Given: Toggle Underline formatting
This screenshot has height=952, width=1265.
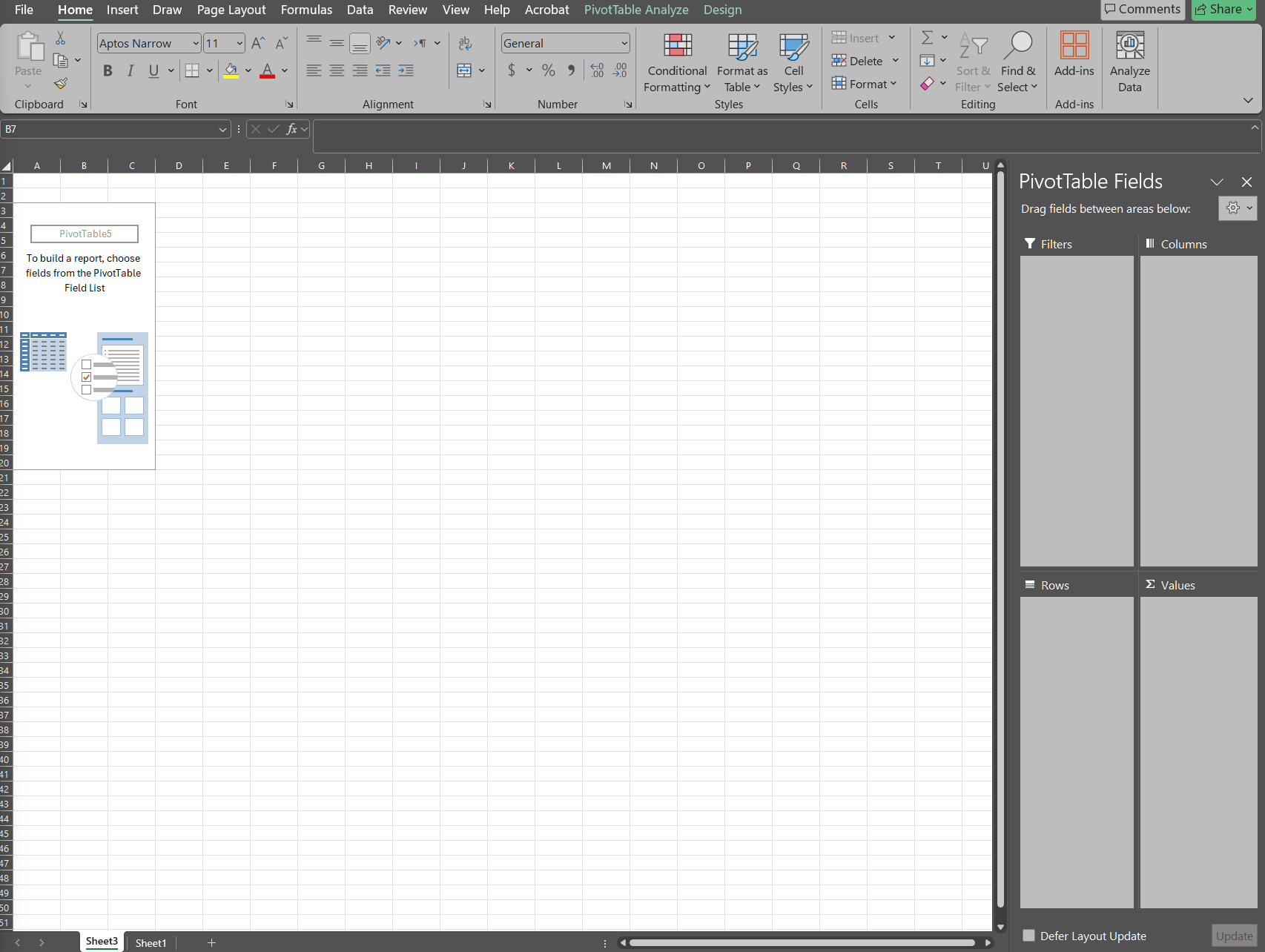Looking at the screenshot, I should click(153, 70).
